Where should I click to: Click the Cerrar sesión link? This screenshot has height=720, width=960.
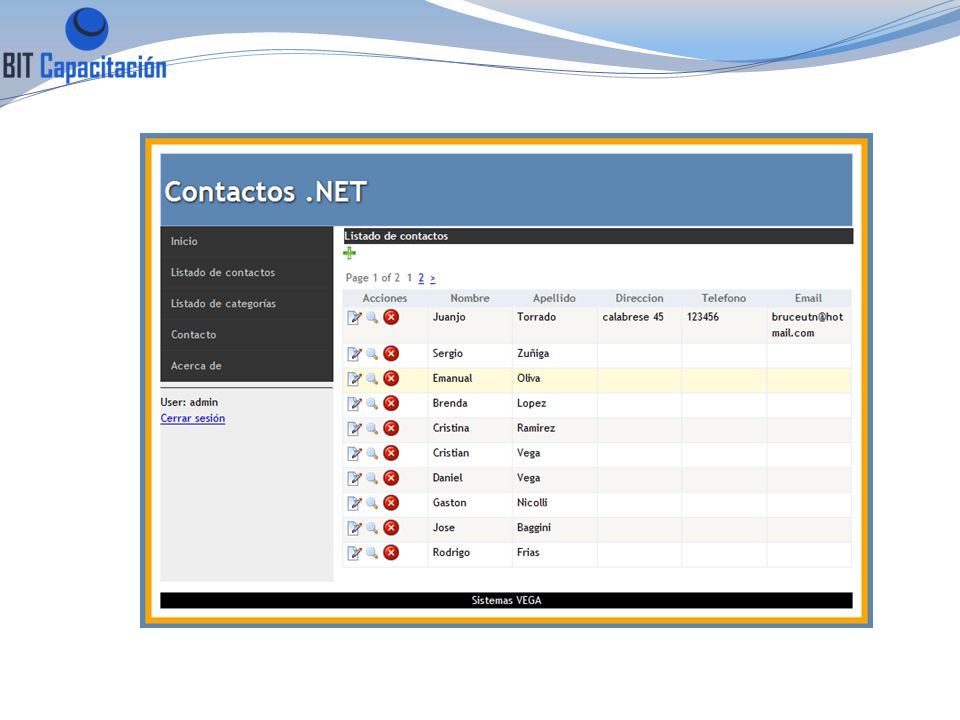tap(193, 418)
